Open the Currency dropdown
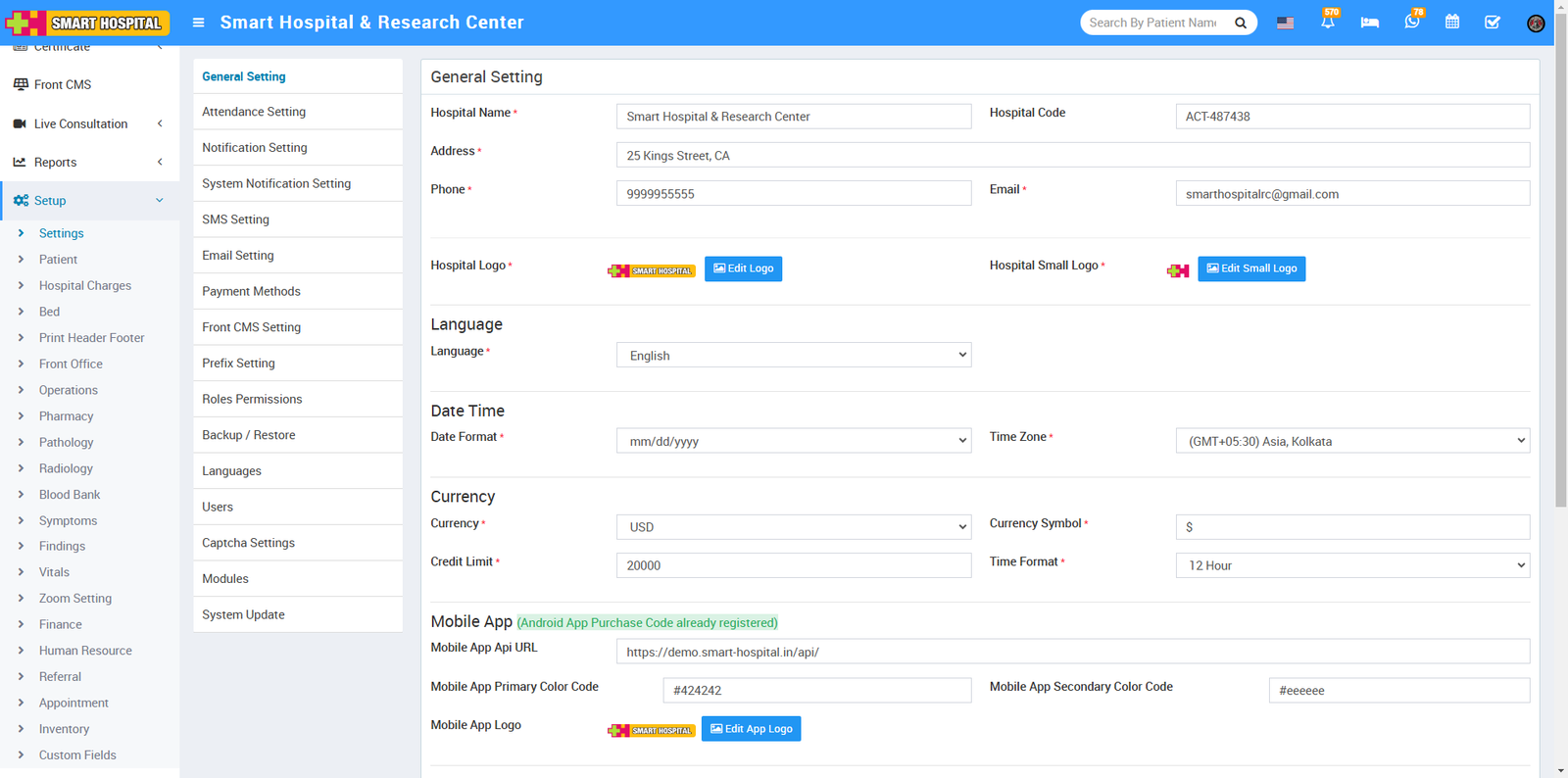 [793, 527]
